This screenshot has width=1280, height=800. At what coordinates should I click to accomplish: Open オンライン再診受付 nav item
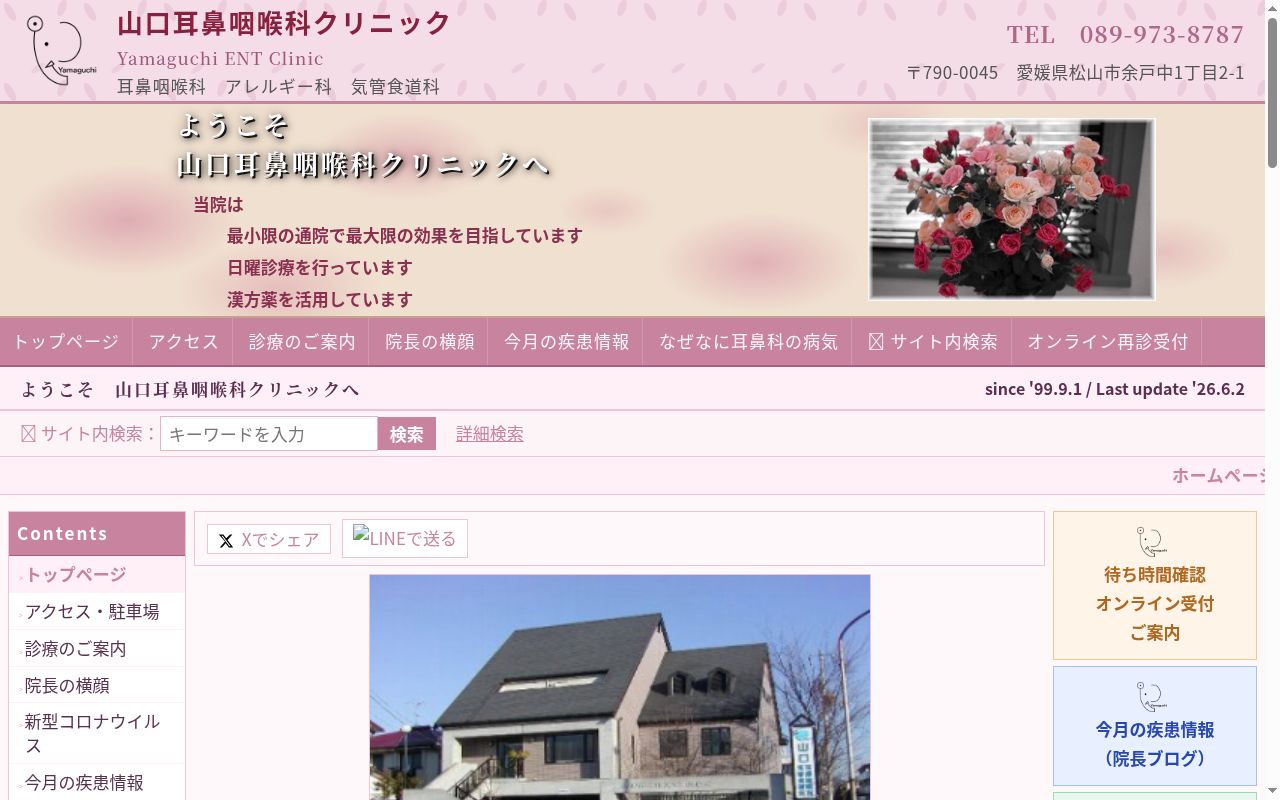click(x=1107, y=342)
